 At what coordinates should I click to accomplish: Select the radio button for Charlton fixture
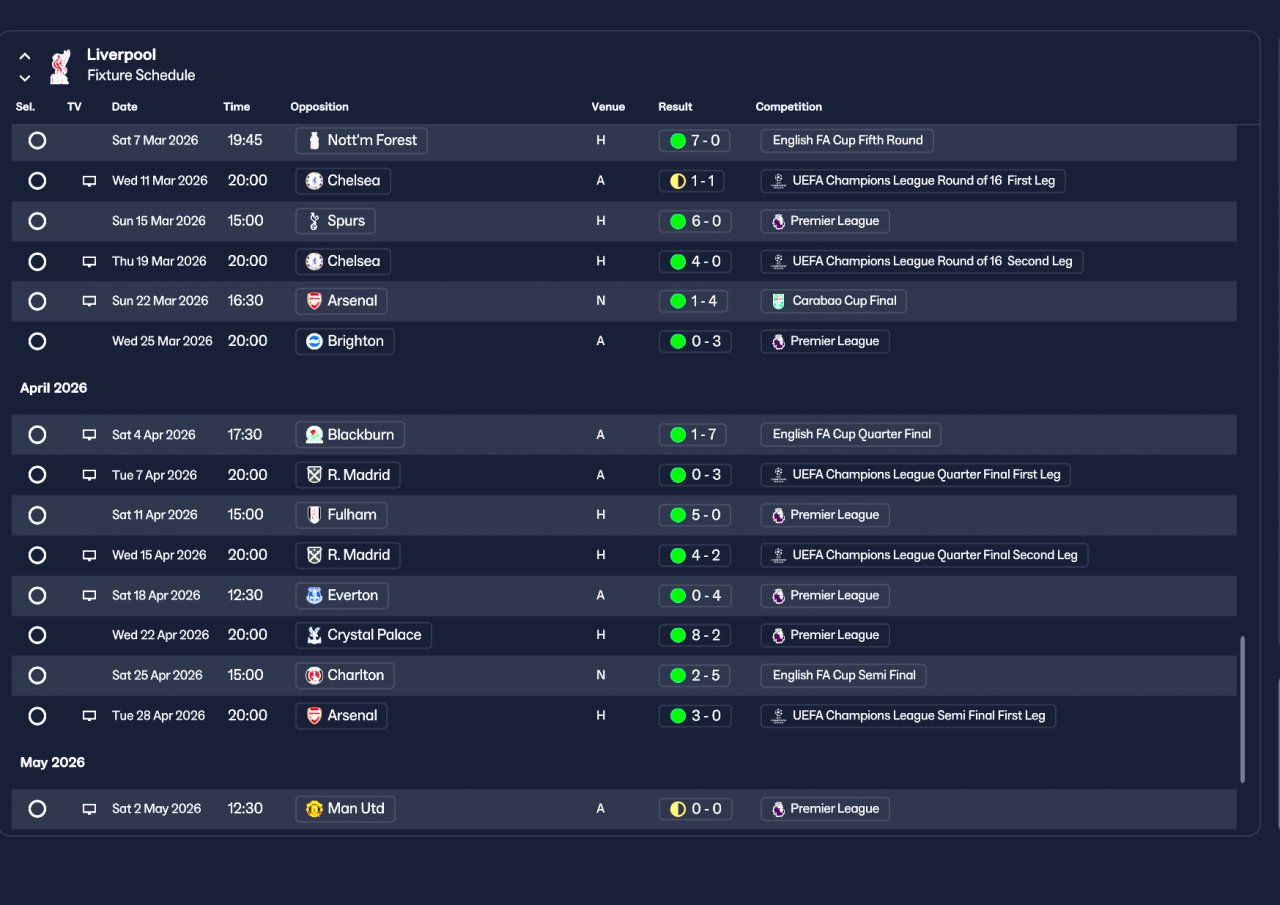[37, 675]
